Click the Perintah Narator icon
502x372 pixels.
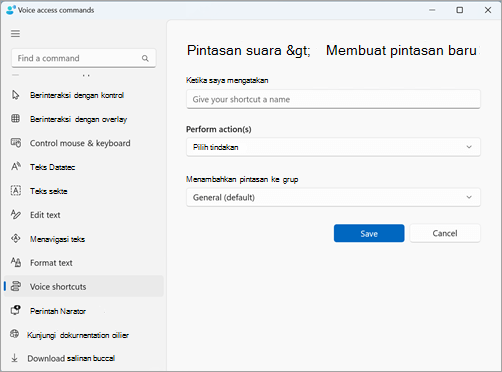pyautogui.click(x=16, y=310)
